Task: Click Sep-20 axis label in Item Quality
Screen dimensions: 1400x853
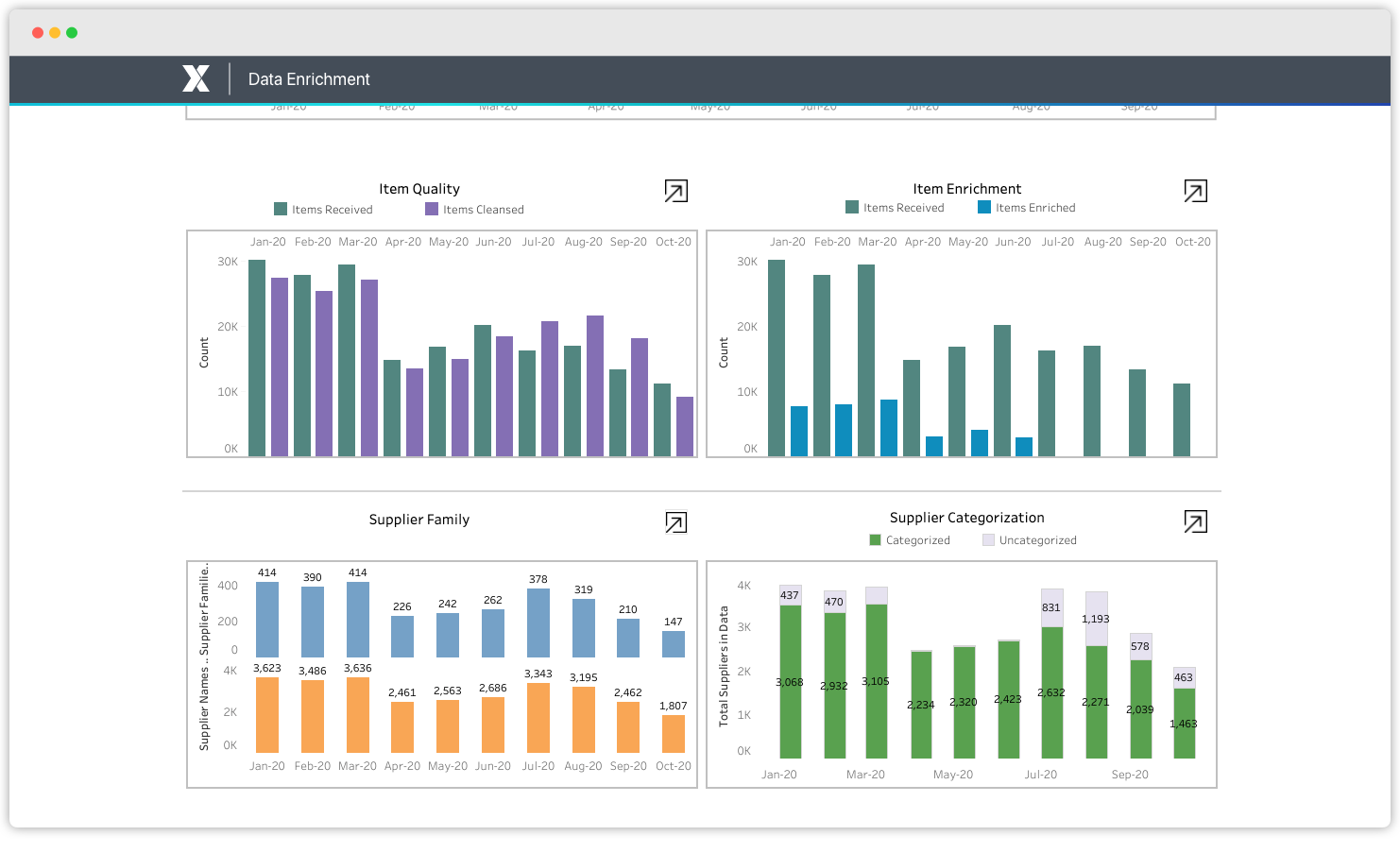Action: coord(628,242)
